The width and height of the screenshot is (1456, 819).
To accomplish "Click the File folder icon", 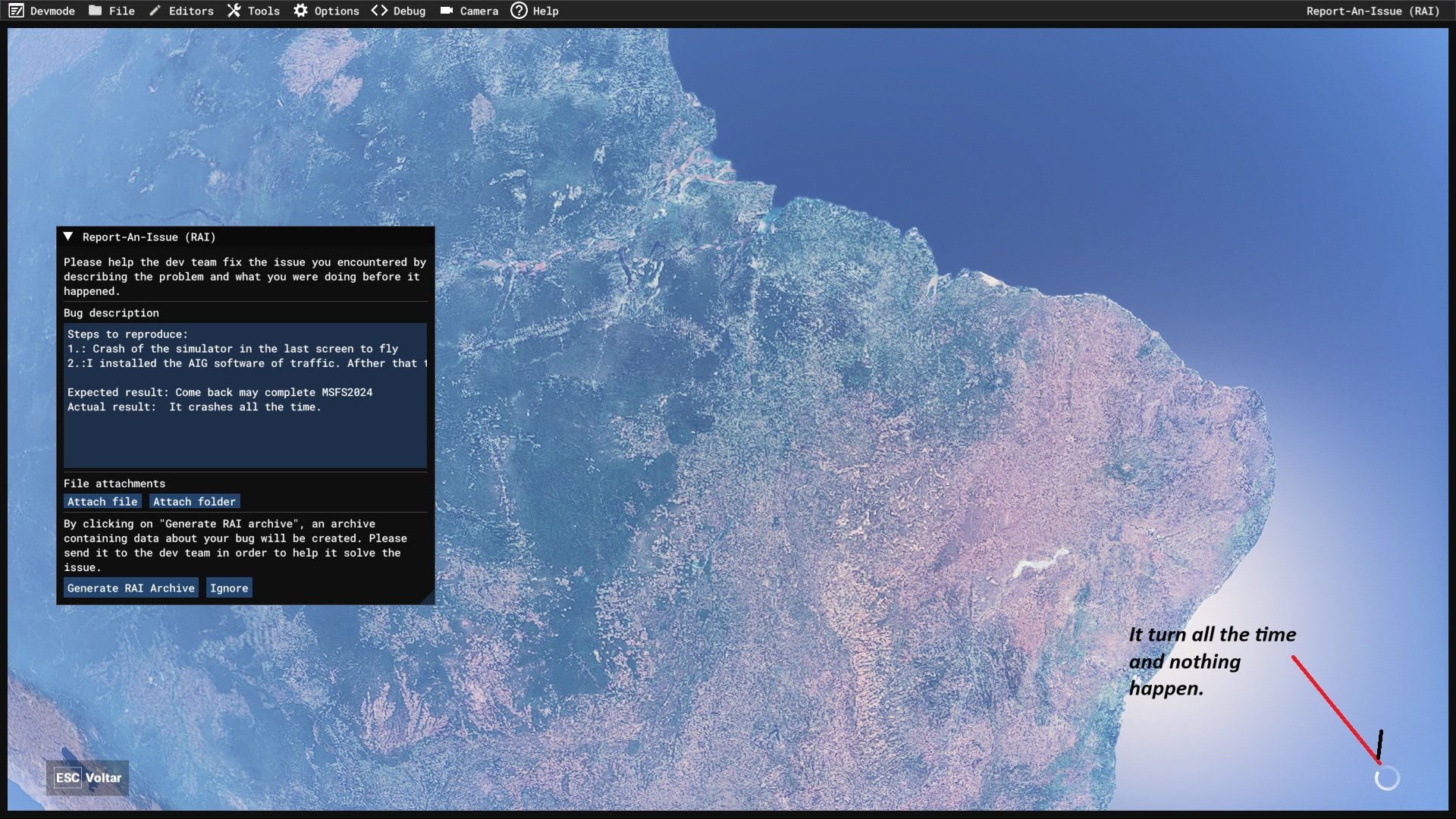I will 95,11.
